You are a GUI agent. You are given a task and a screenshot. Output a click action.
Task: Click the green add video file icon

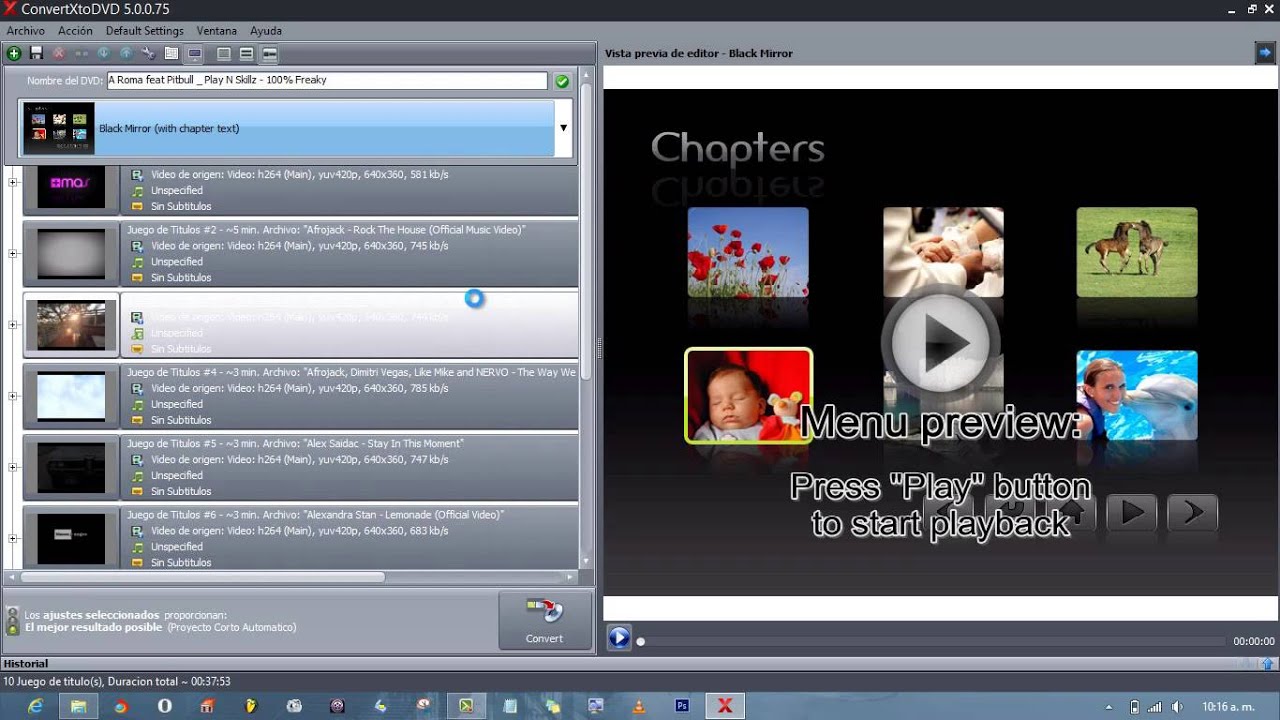click(x=14, y=53)
